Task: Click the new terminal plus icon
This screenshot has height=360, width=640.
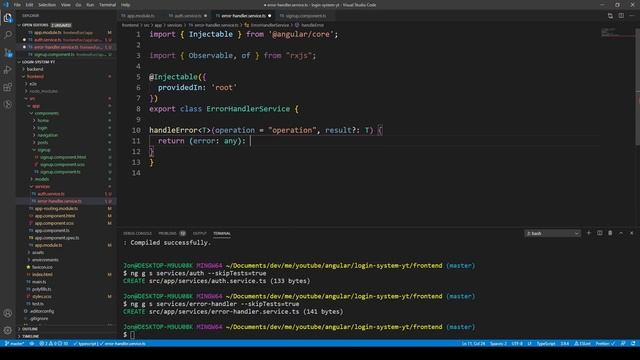Action: (x=589, y=233)
